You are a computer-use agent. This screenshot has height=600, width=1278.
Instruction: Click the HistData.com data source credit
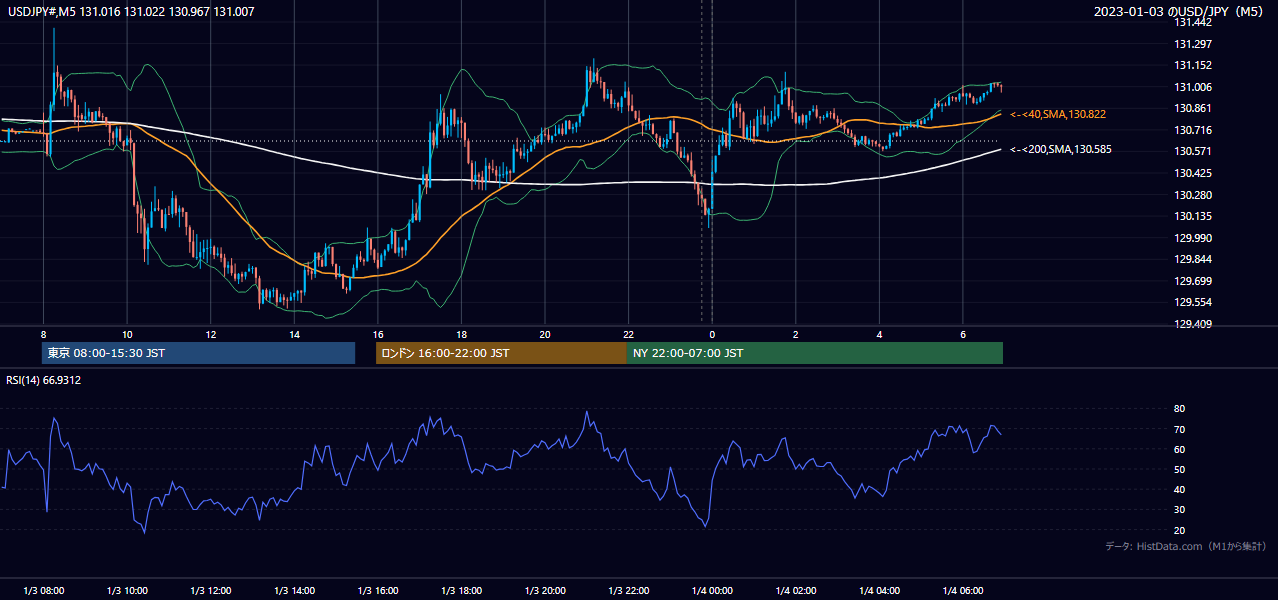coord(1186,547)
